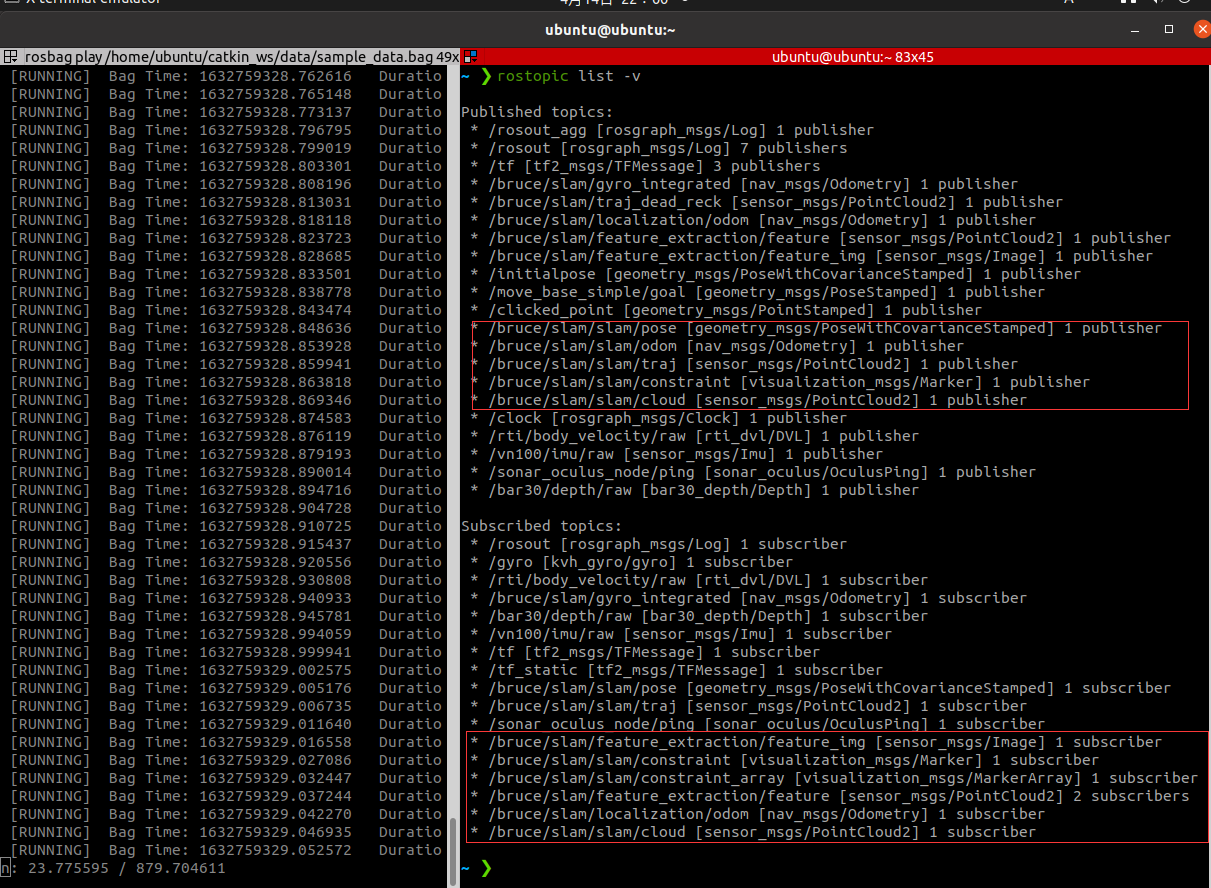Click the /bruce/slam/slam/cloud 1 subscriber line
The image size is (1211, 888).
(x=753, y=832)
